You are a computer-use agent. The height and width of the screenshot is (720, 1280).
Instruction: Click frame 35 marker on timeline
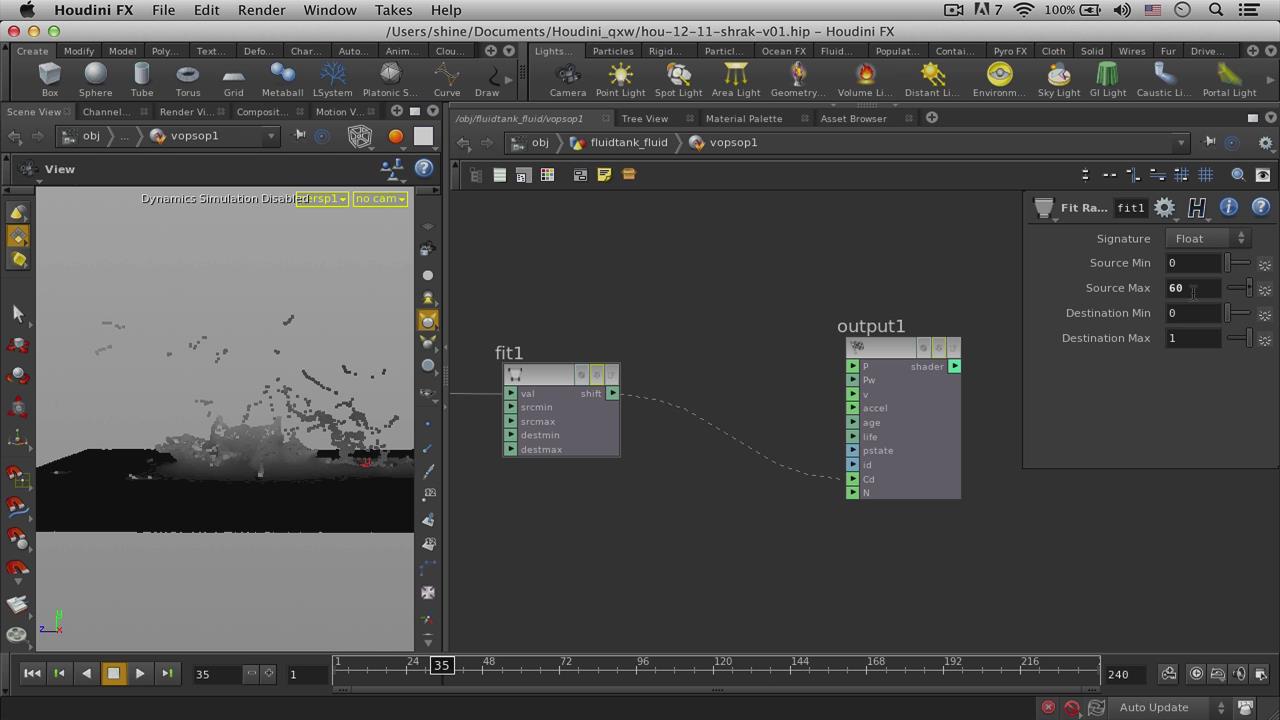441,665
